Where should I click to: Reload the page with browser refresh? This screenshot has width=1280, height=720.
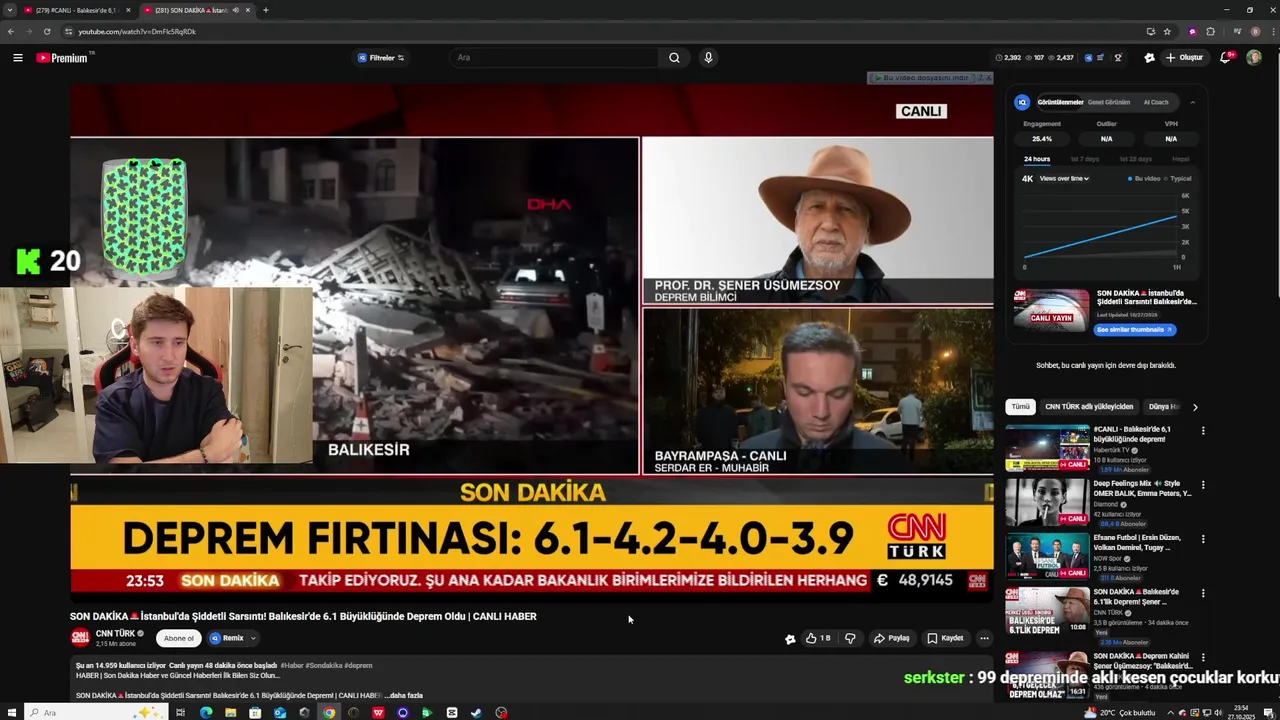pos(45,32)
